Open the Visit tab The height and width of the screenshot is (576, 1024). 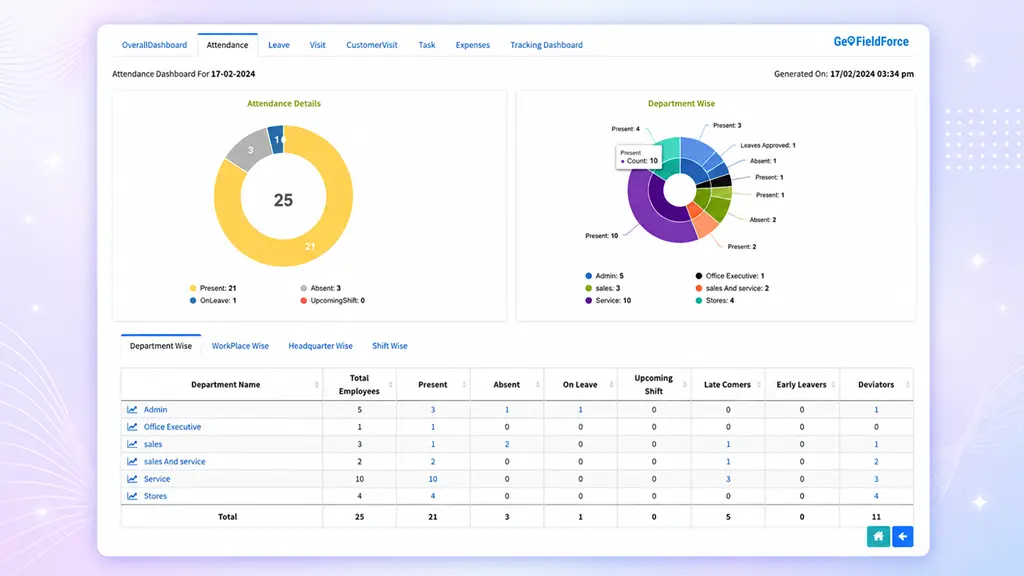pos(317,45)
